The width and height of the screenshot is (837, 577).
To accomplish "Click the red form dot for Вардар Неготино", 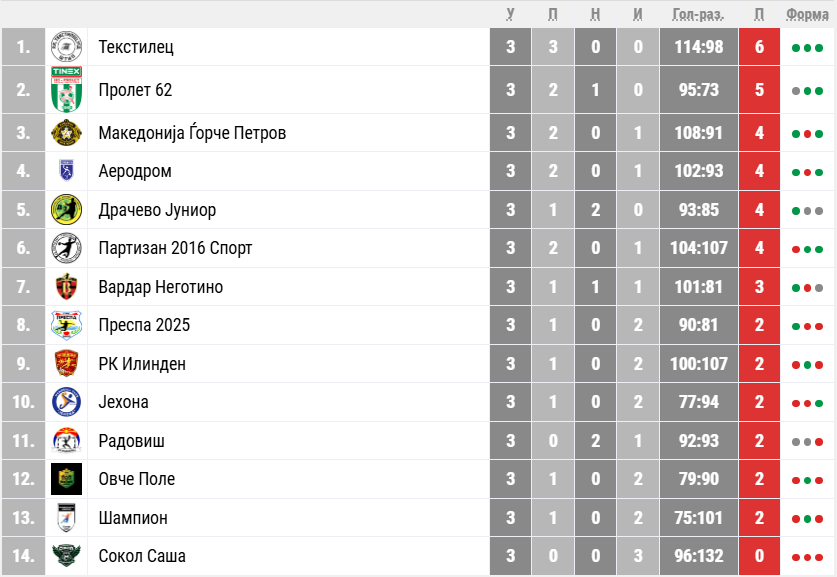I will point(807,288).
